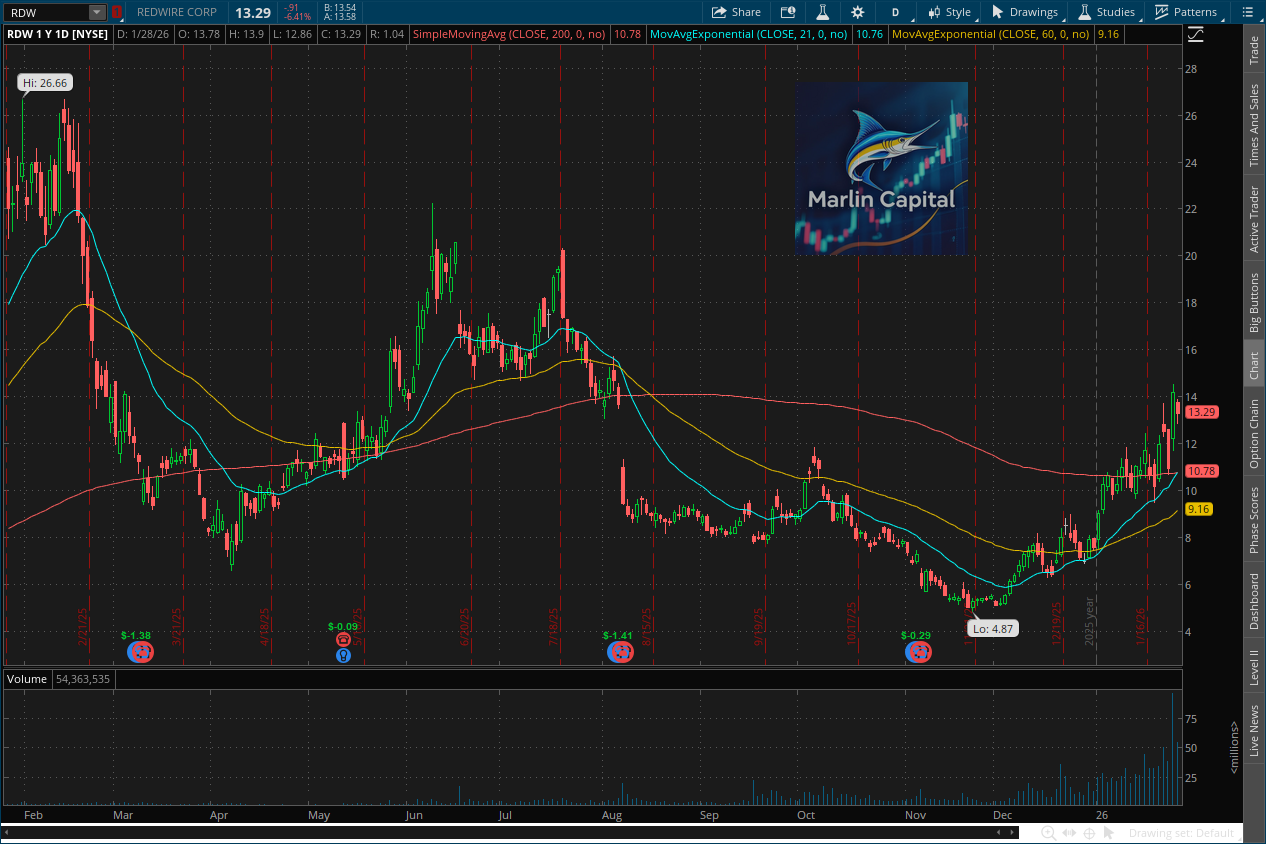The height and width of the screenshot is (844, 1266).
Task: Switch to the Trade side tab
Action: (1254, 51)
